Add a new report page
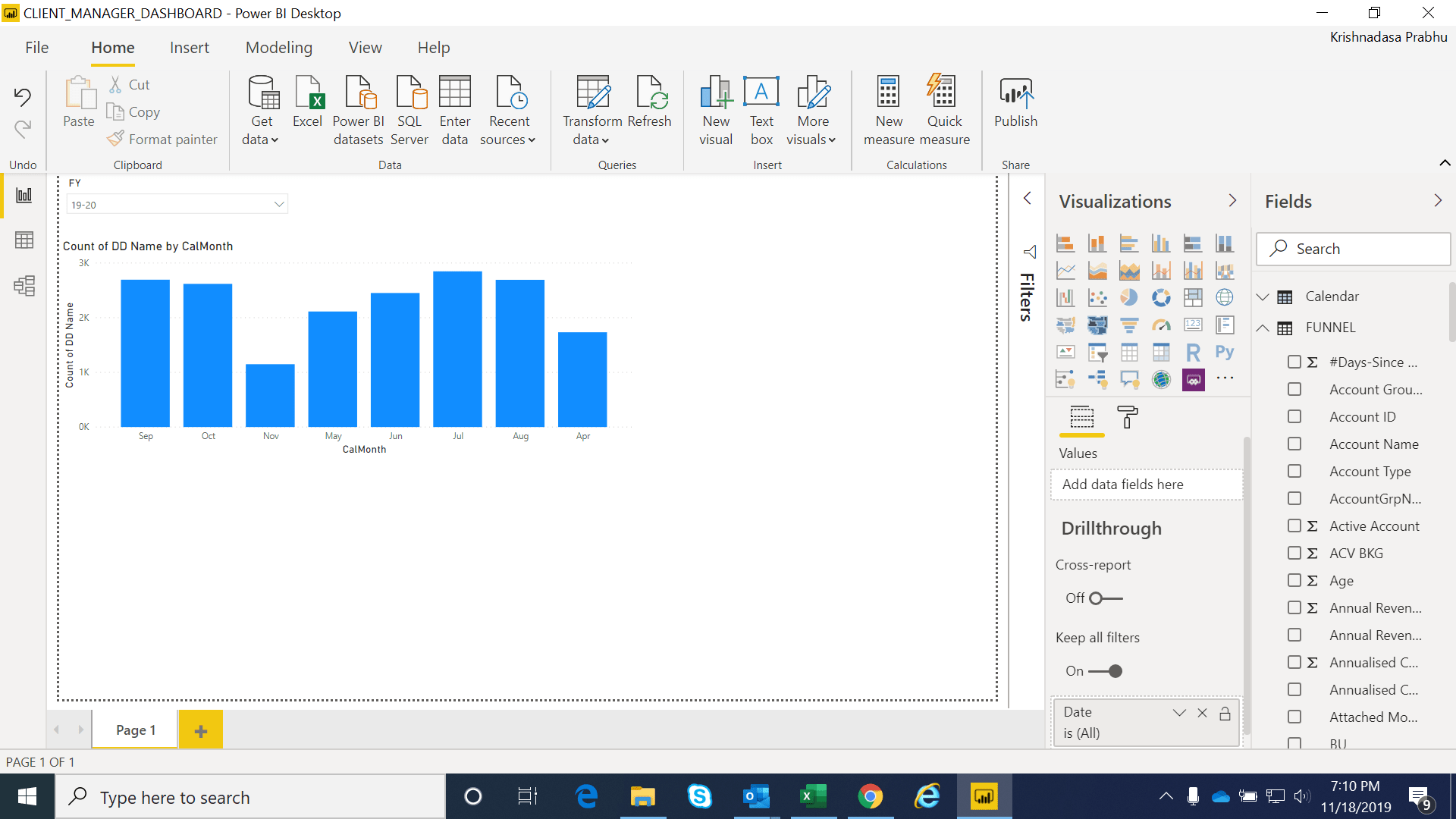The image size is (1456, 819). (x=201, y=730)
